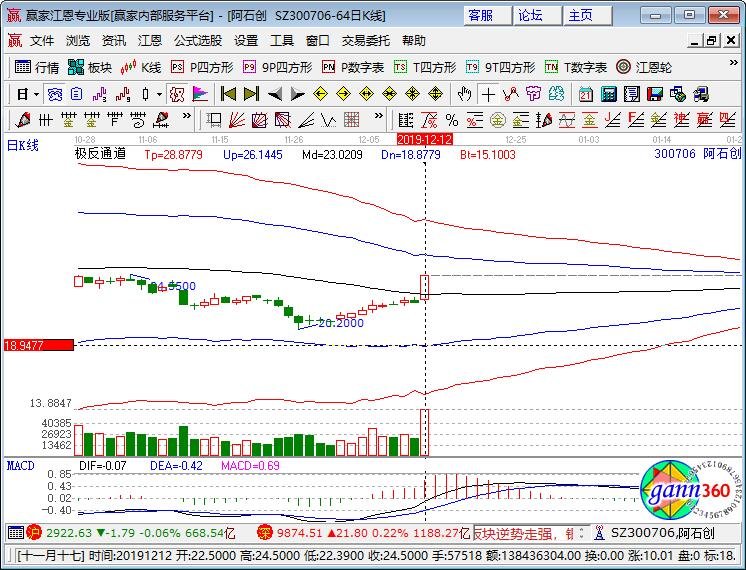Click the F angle-lines icon

[636, 120]
